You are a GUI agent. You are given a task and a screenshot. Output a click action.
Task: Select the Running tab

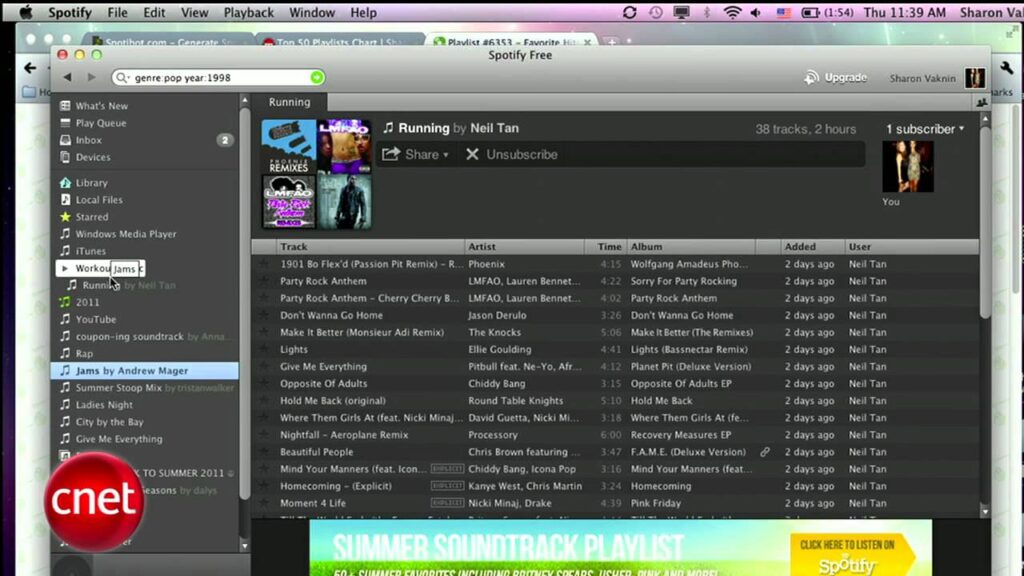[x=289, y=102]
